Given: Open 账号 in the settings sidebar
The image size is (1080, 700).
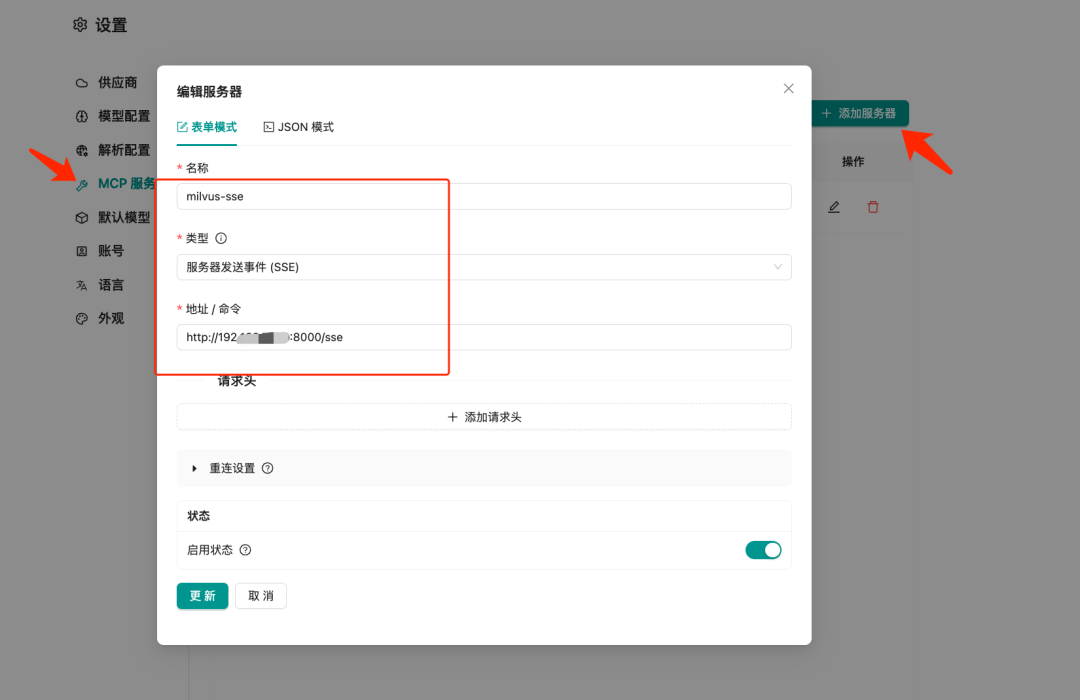Looking at the screenshot, I should [100, 251].
